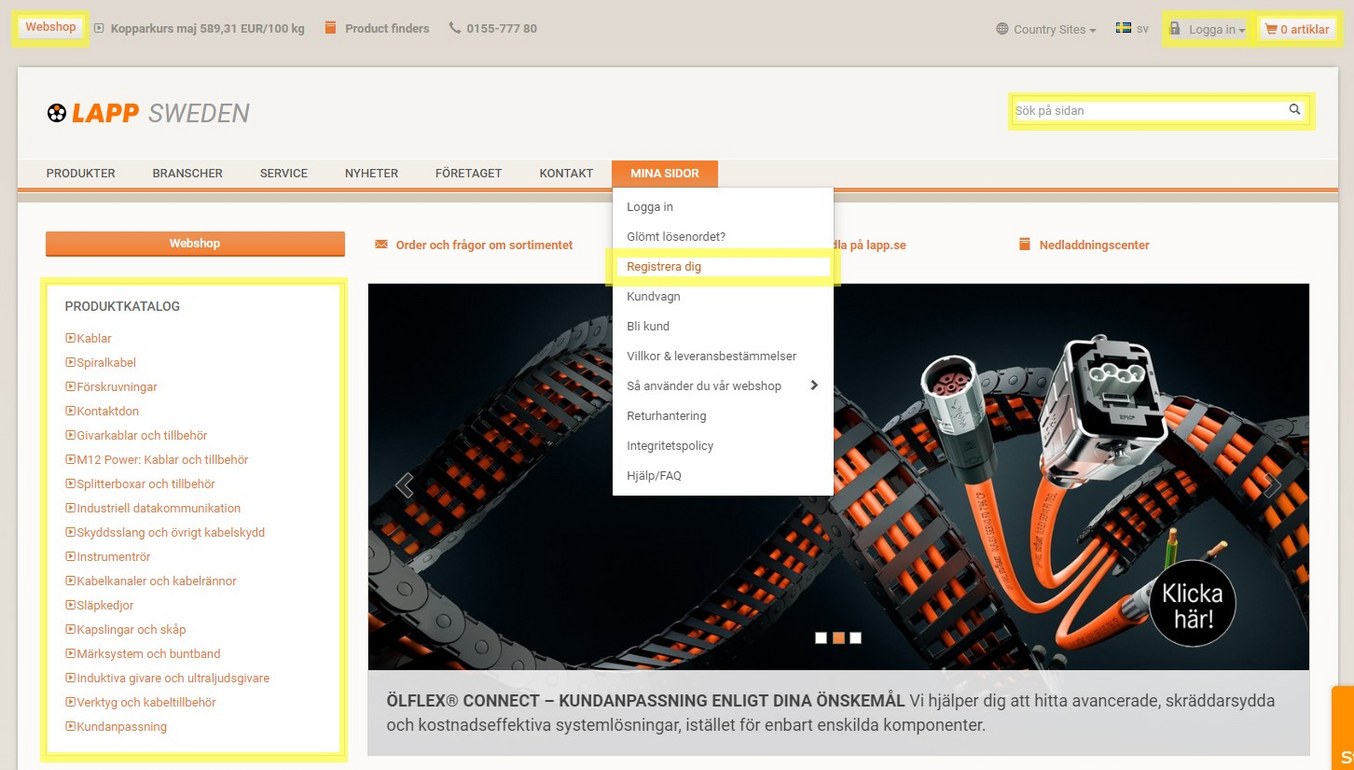This screenshot has width=1354, height=770.
Task: Open Märksystem och buntband category
Action: 148,654
